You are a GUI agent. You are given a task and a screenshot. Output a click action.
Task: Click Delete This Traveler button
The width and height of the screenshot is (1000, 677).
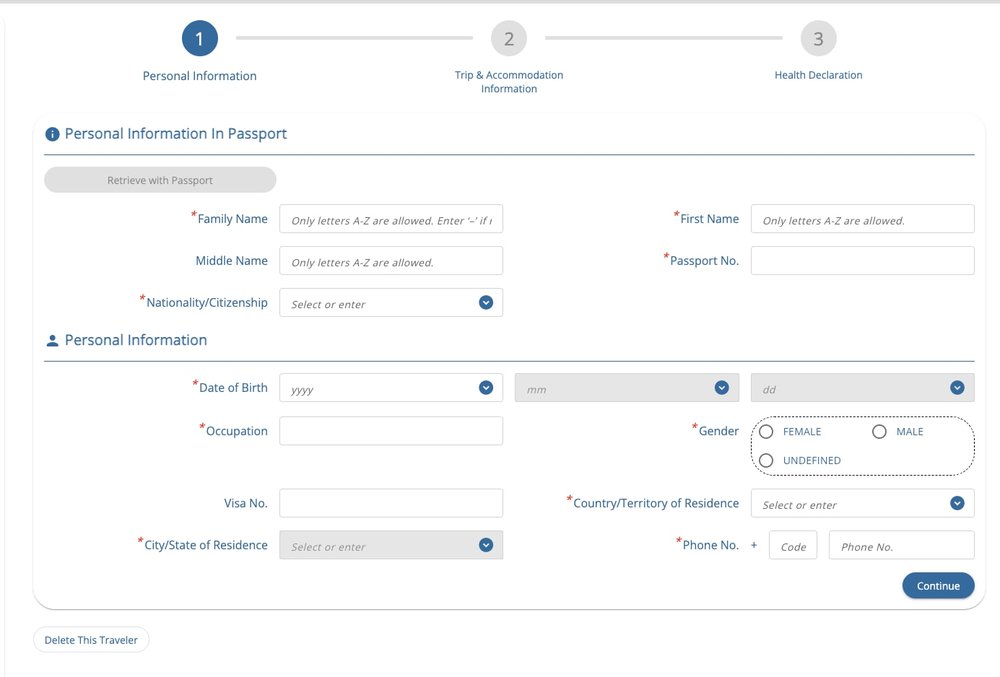pyautogui.click(x=91, y=640)
